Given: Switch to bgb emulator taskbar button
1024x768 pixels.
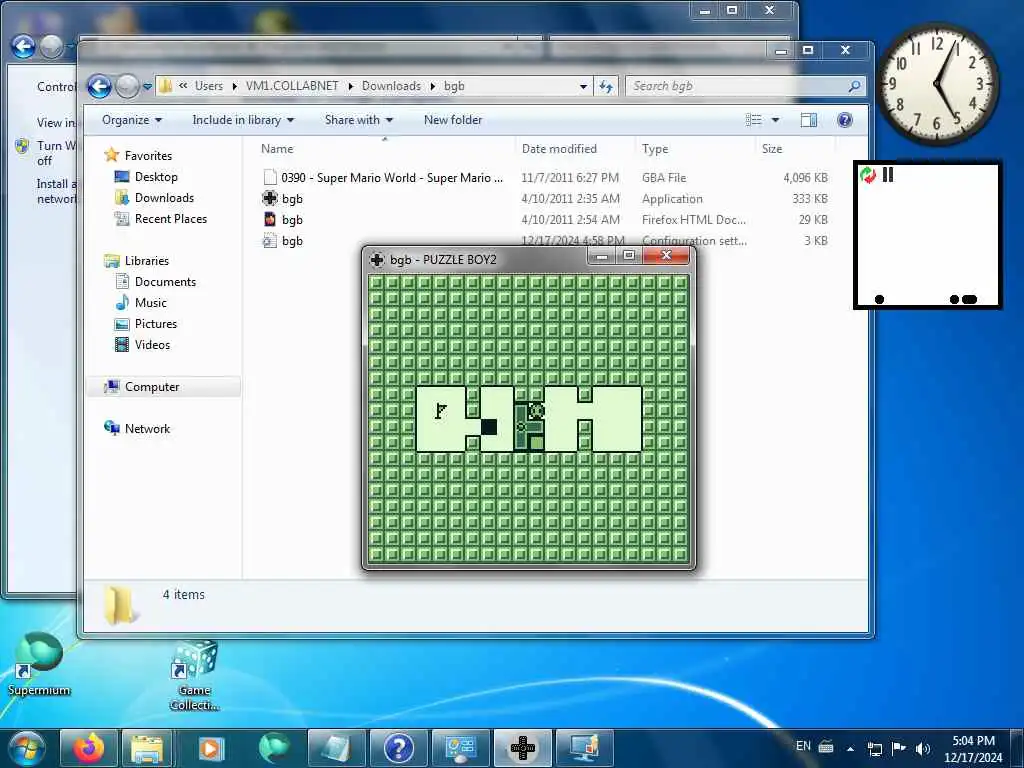Looking at the screenshot, I should click(522, 748).
